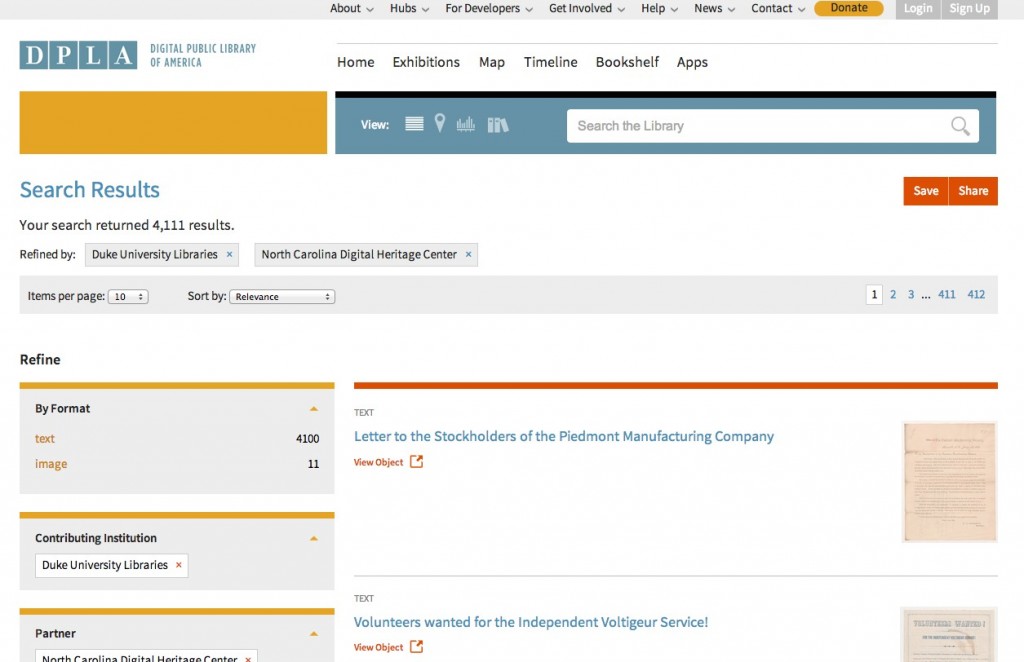Click the search magnifier icon
The height and width of the screenshot is (662, 1024).
(959, 126)
